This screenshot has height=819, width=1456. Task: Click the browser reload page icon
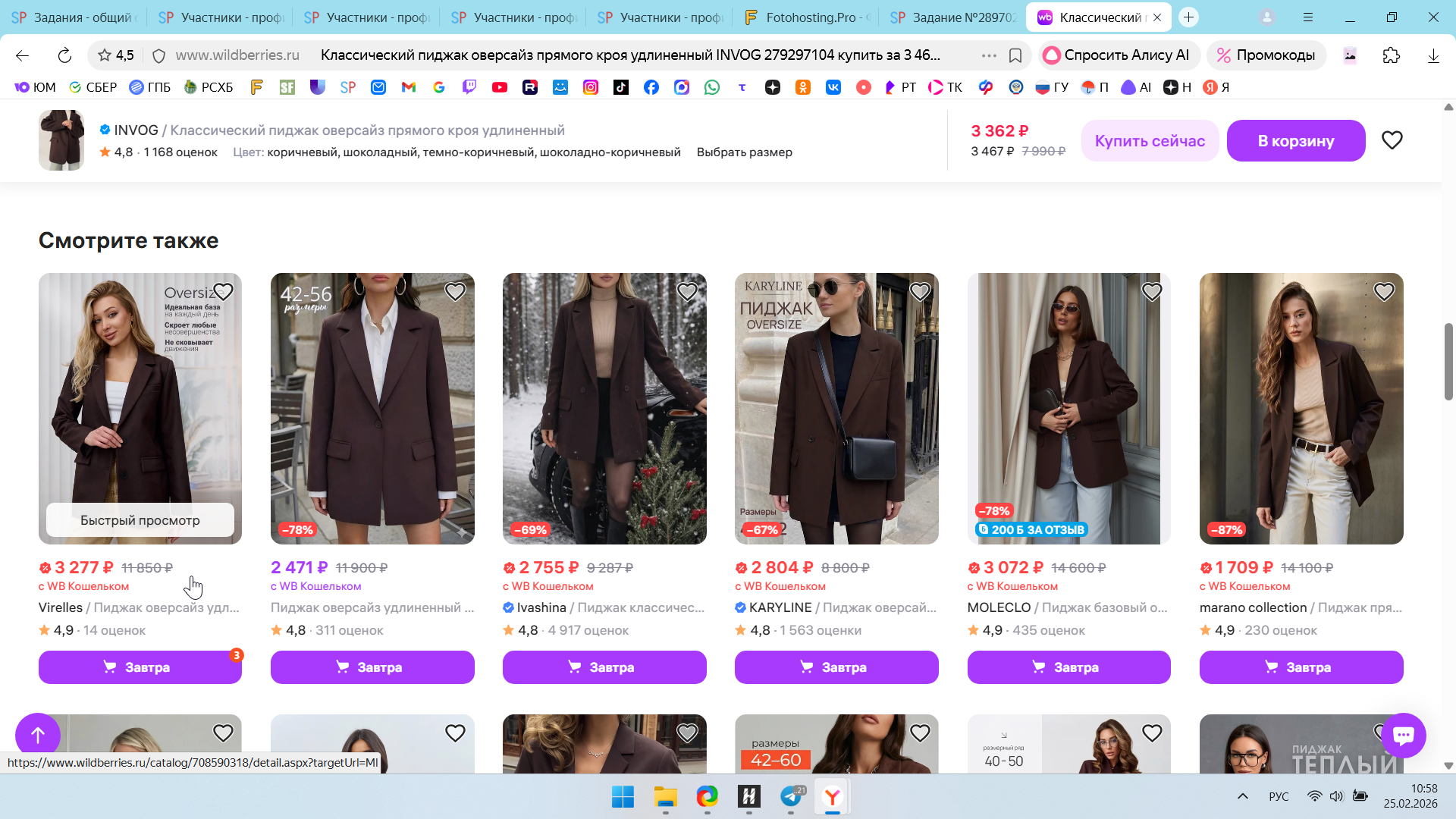coord(64,55)
